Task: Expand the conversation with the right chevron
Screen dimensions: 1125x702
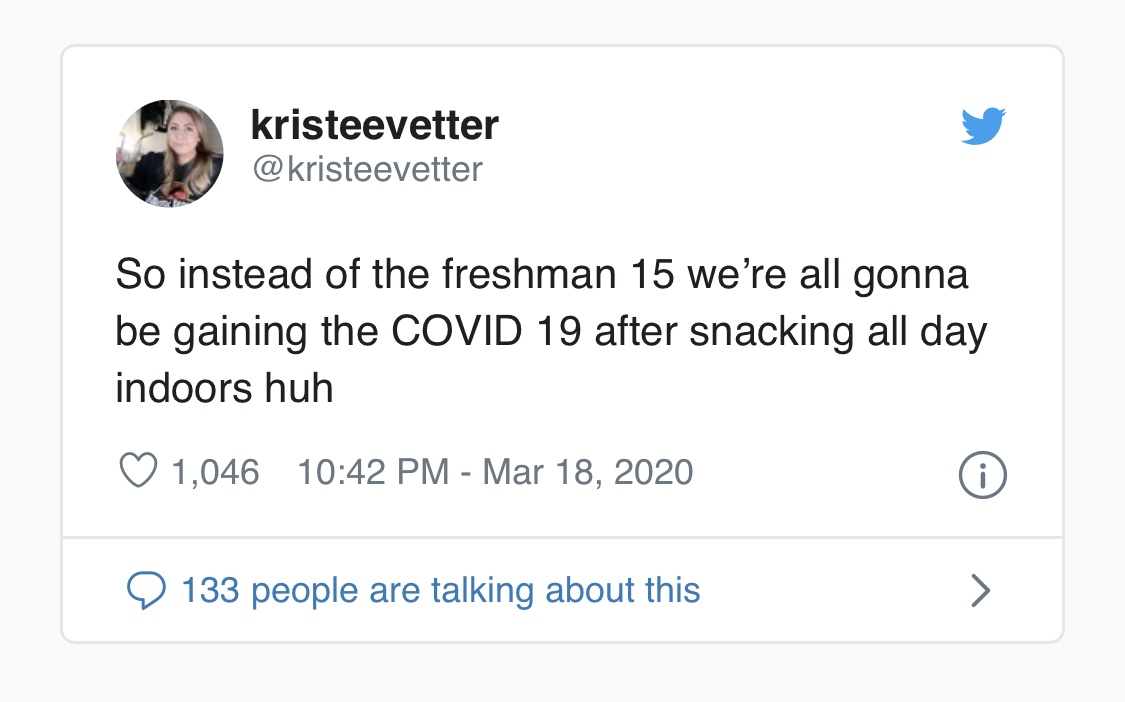Action: (981, 591)
